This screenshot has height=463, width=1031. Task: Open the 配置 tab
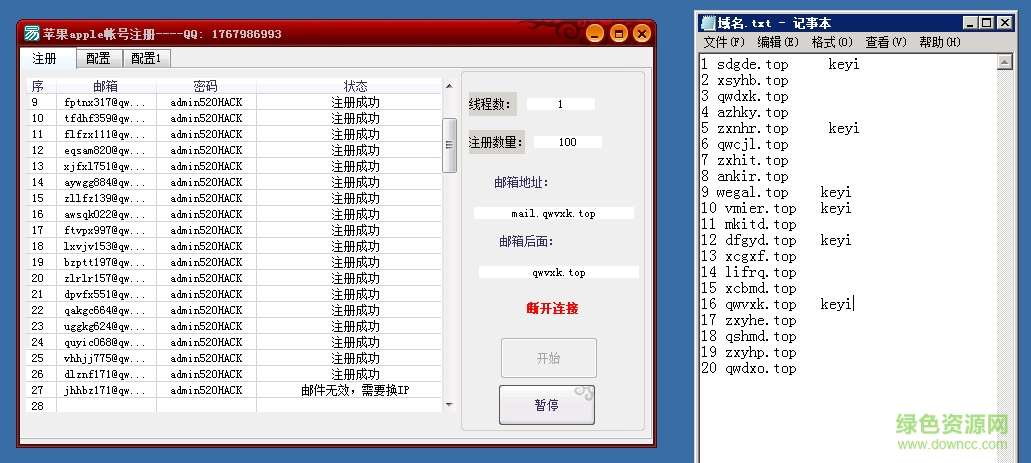pos(99,58)
